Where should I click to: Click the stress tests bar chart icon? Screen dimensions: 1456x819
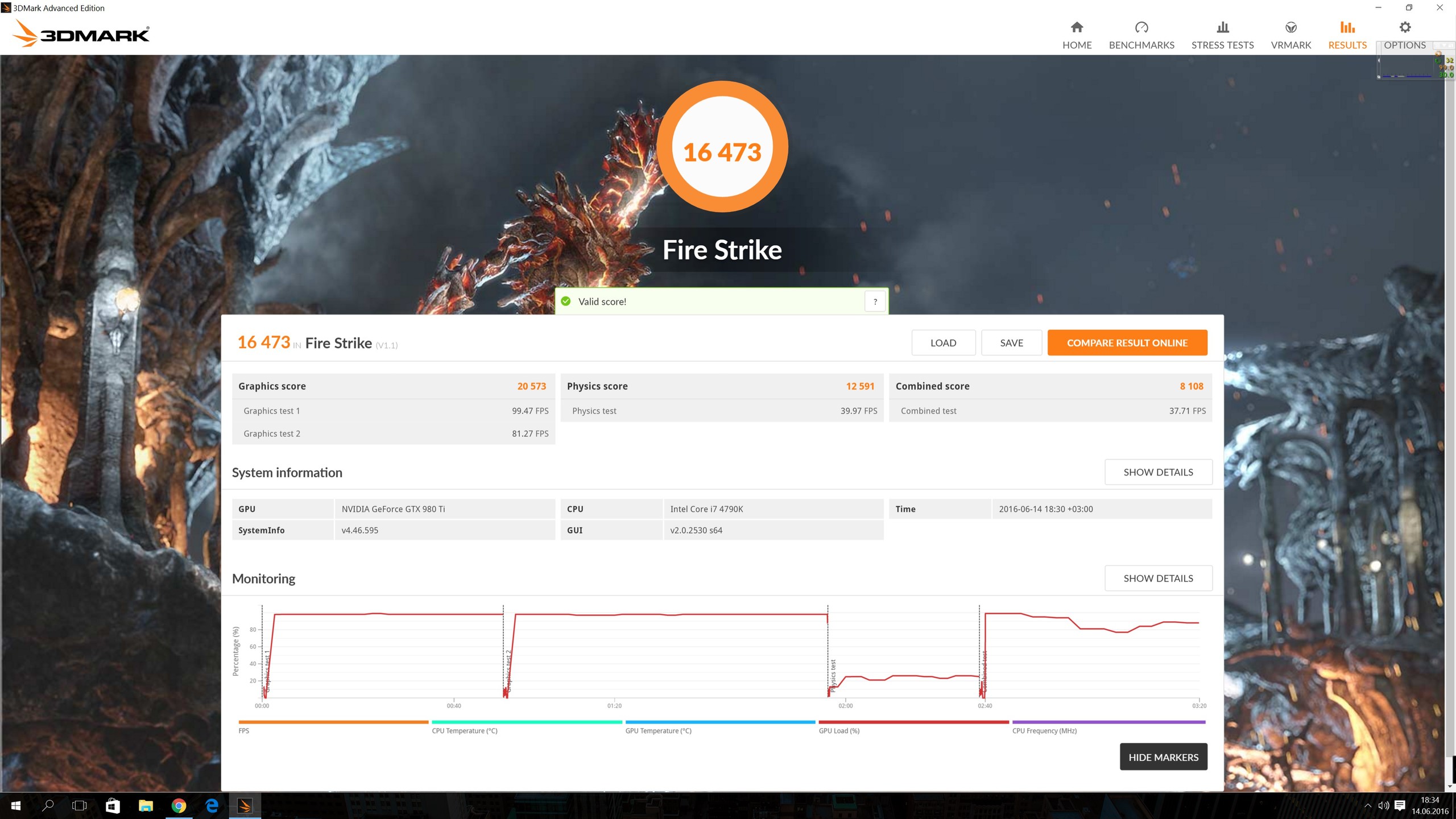point(1222,27)
